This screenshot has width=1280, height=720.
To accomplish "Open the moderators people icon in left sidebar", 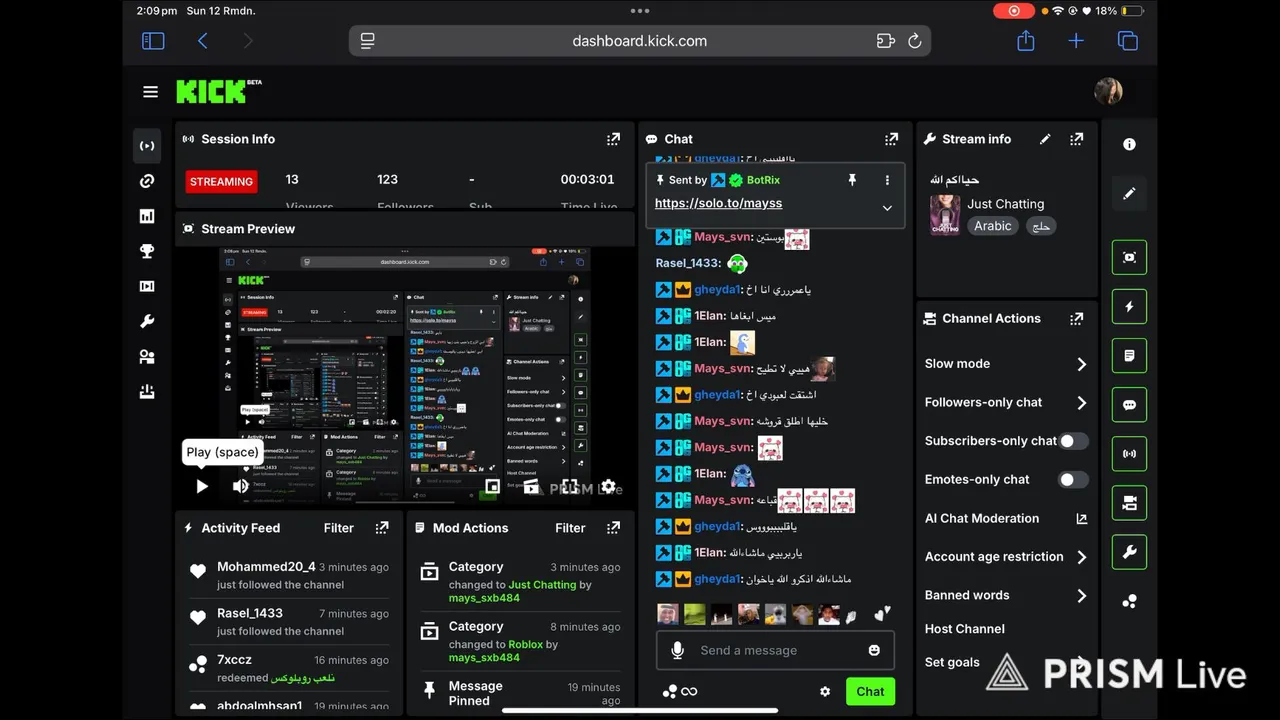I will tap(147, 357).
